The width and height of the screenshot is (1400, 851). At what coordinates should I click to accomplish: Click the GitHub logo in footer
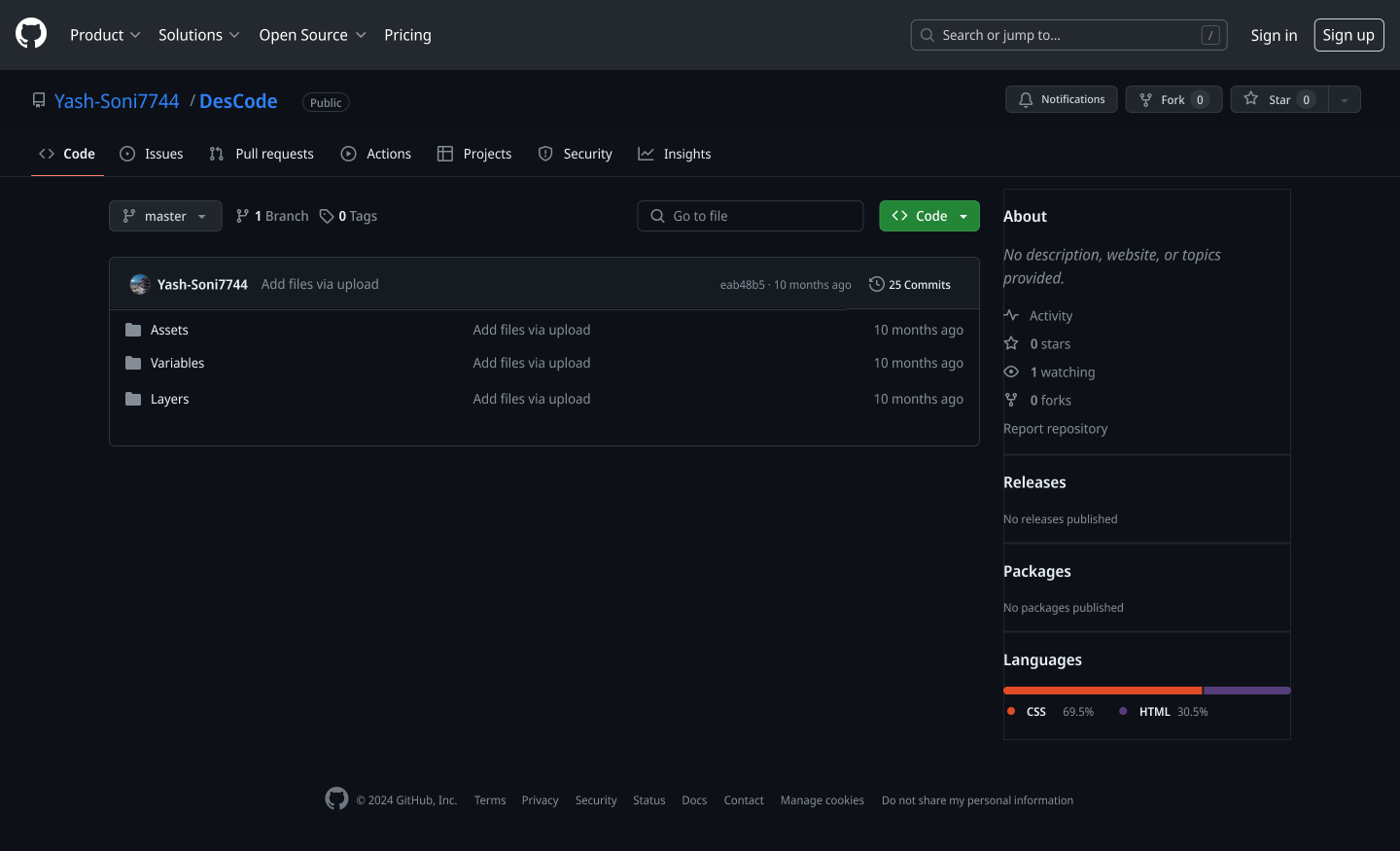336,798
